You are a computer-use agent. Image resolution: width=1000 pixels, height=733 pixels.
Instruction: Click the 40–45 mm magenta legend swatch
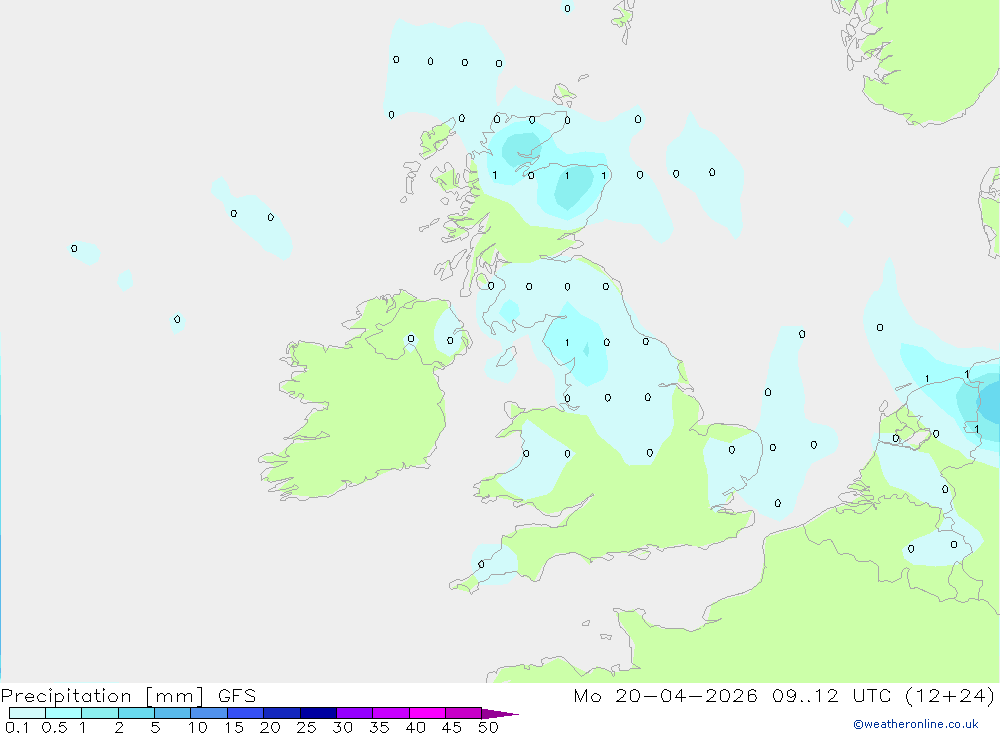[427, 713]
